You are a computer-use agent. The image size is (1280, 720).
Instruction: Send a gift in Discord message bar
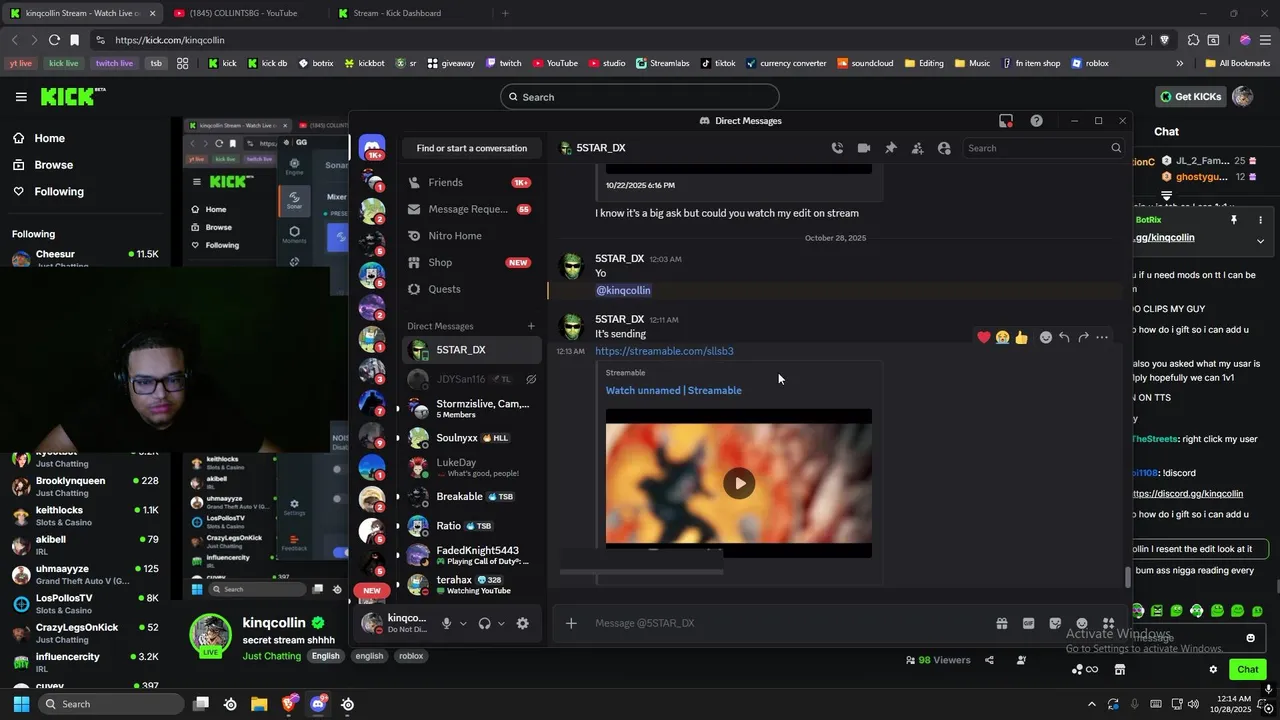tap(1001, 623)
